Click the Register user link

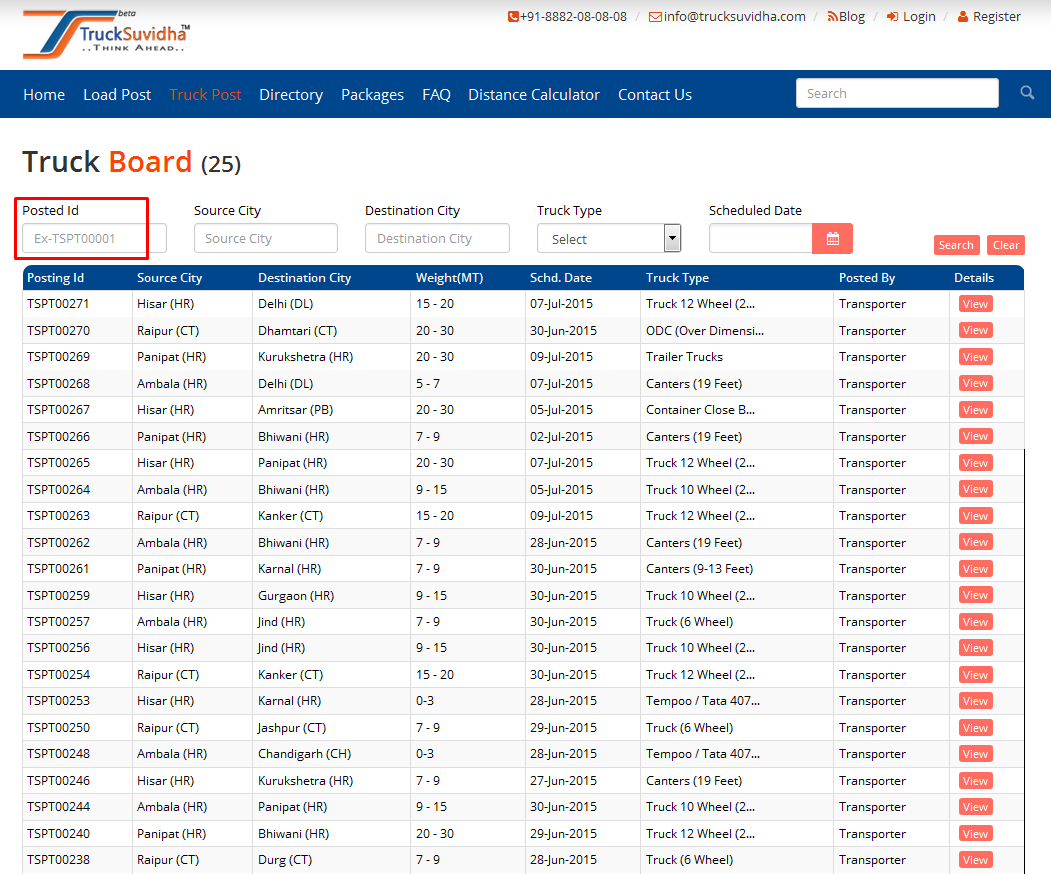pyautogui.click(x=989, y=16)
